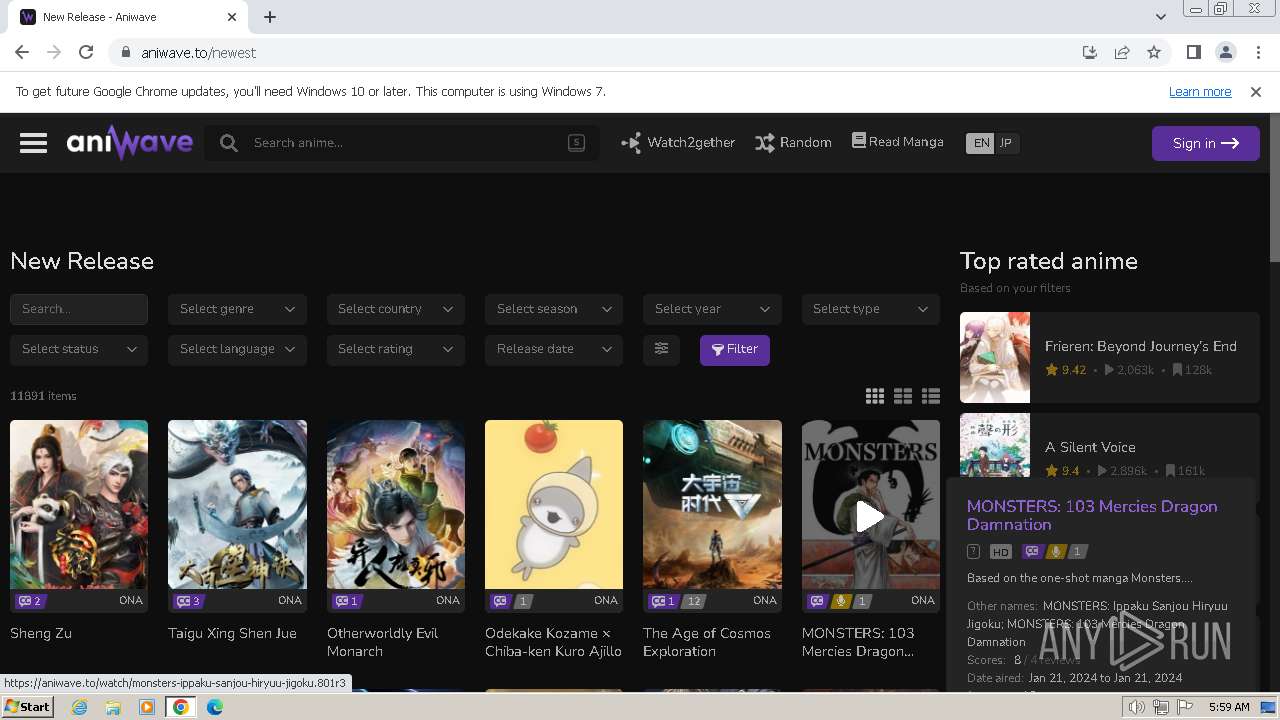Play MONSTERS 103 Mercies poster
Screen dimensions: 1280x720
click(x=870, y=516)
